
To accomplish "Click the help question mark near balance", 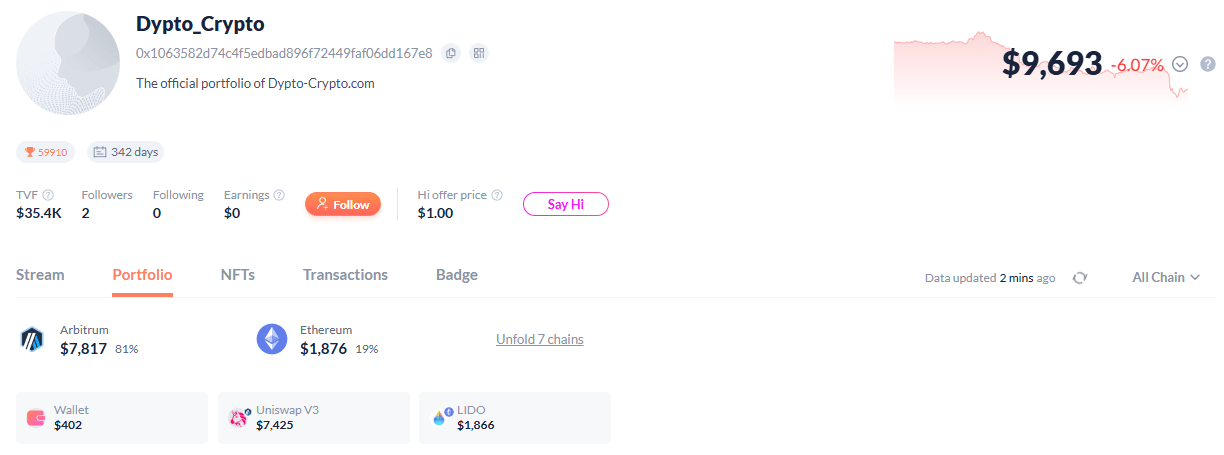I will coord(1207,64).
